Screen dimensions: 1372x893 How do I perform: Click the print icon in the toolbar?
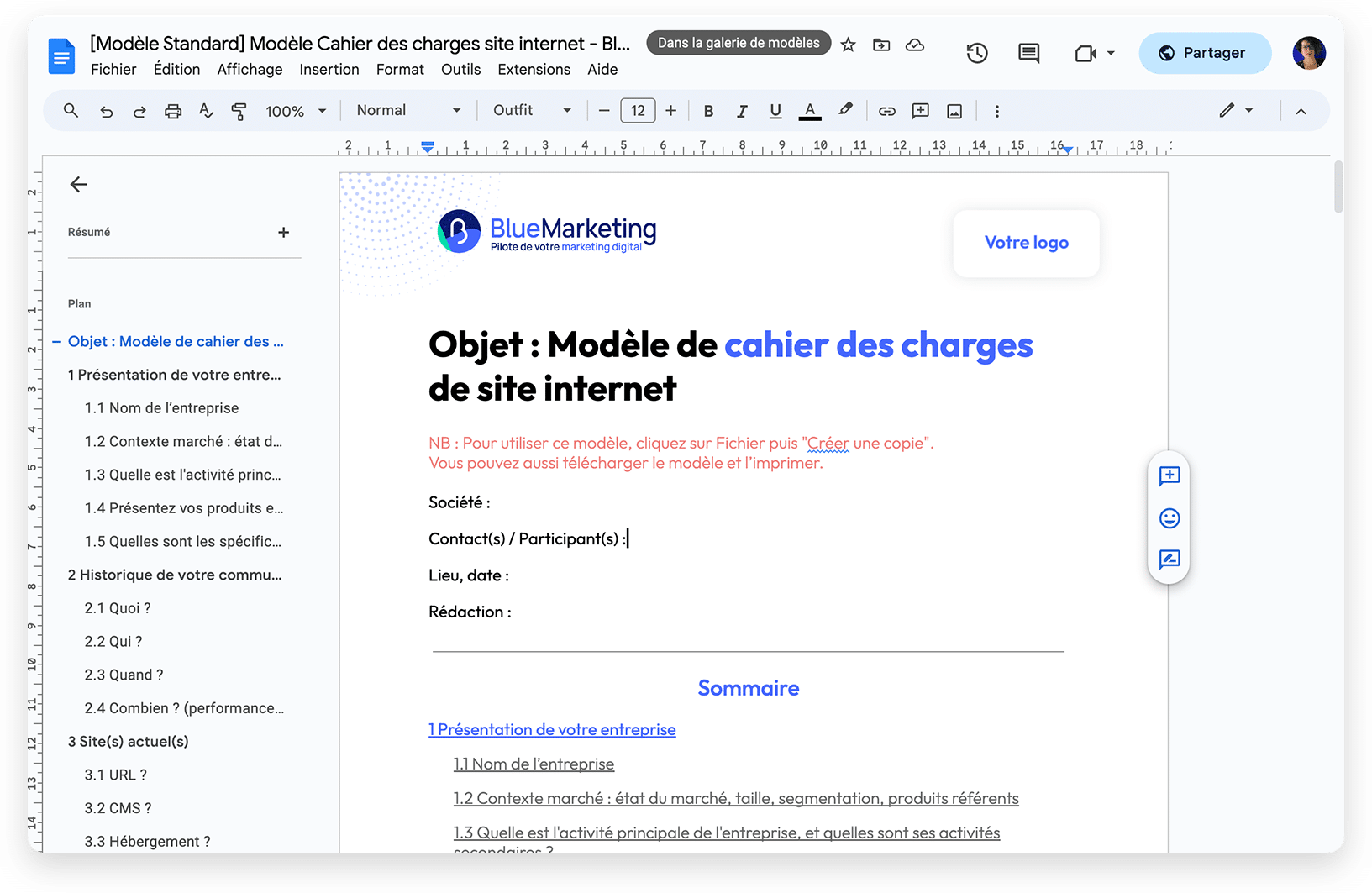point(172,110)
